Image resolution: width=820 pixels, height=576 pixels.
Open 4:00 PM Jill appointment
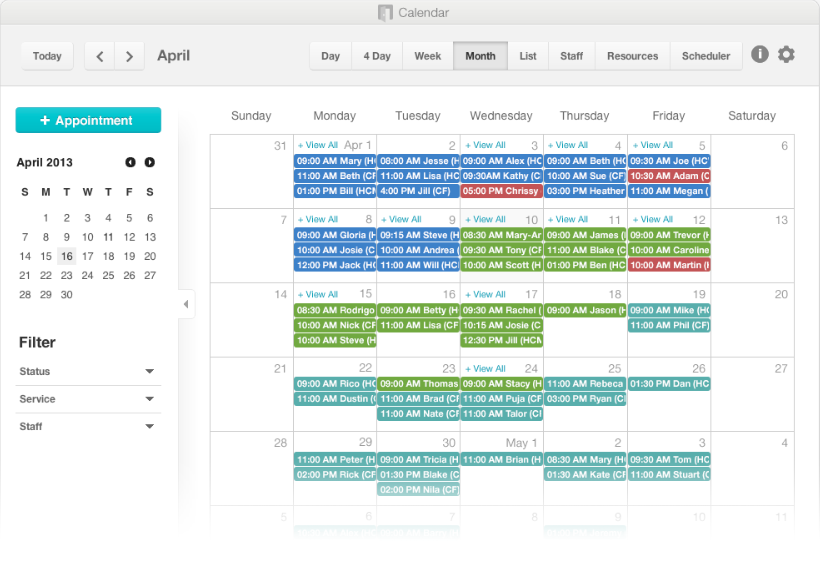tap(418, 191)
